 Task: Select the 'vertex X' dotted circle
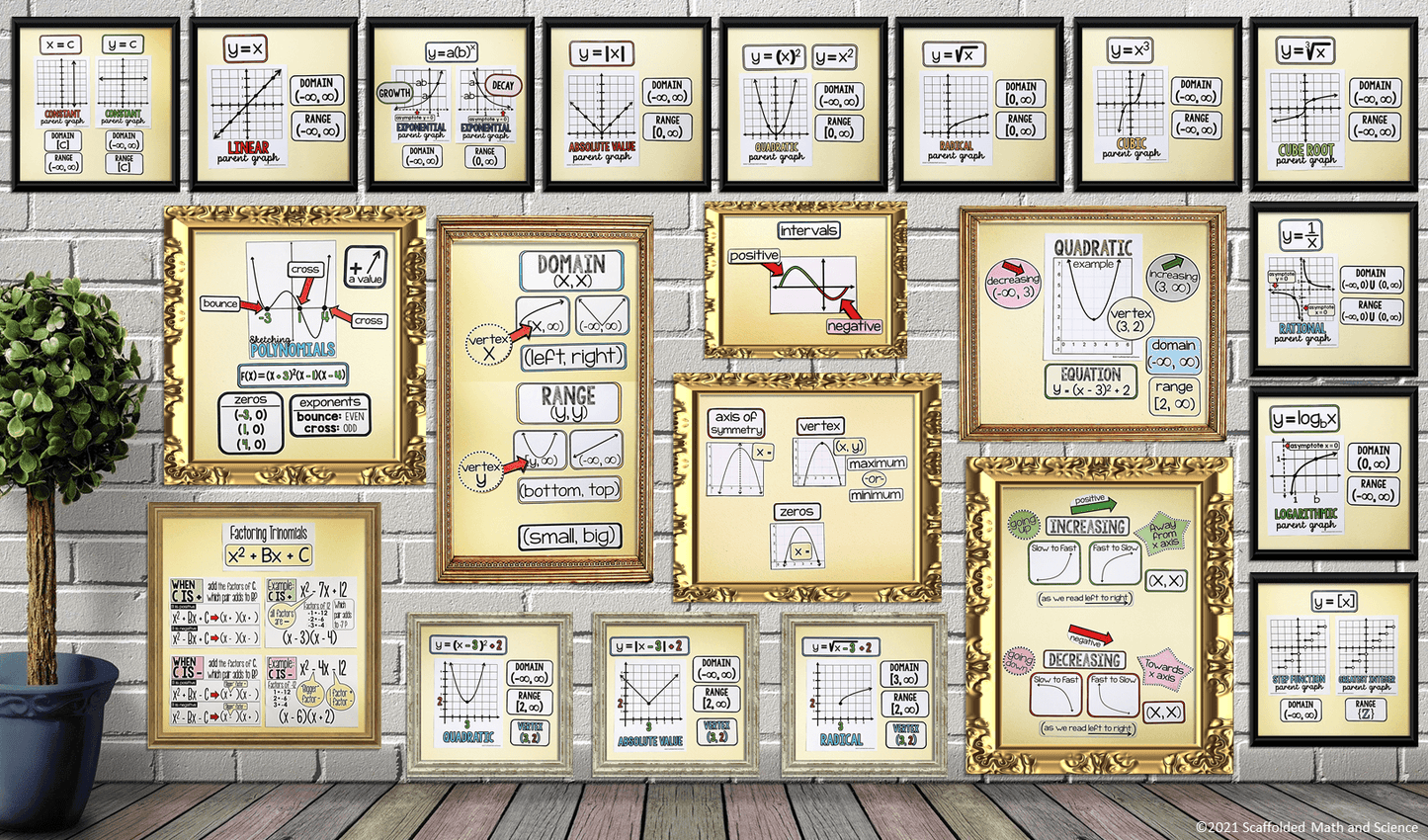[488, 346]
